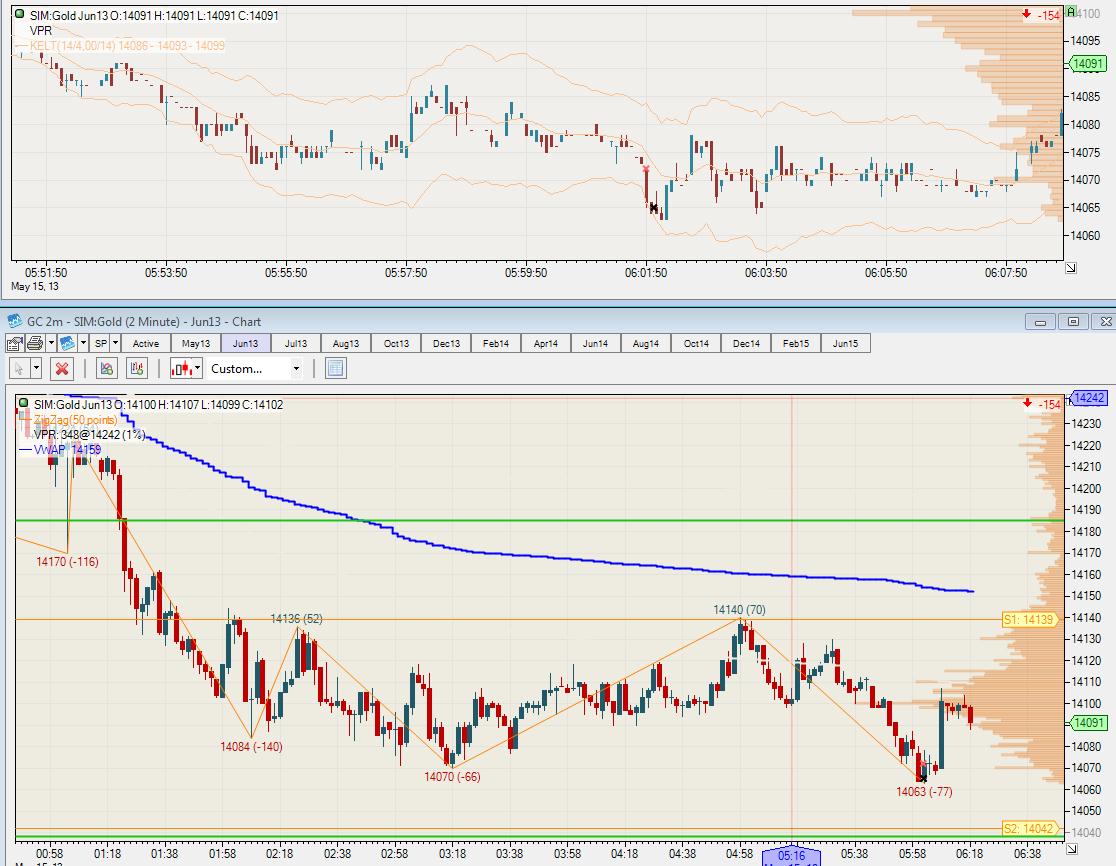The image size is (1116, 866).
Task: Select the Jul13 contract tab
Action: coord(296,343)
